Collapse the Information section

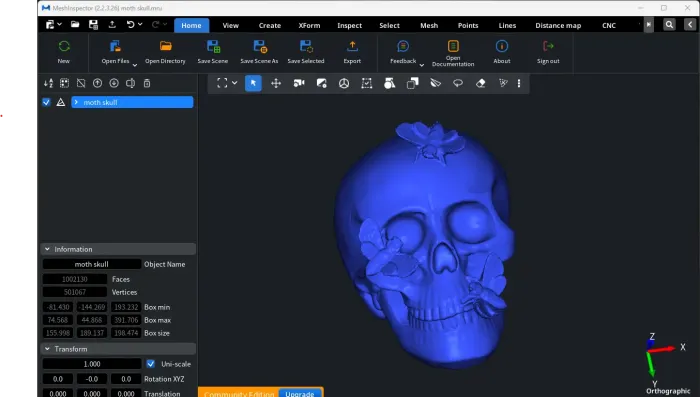[47, 249]
